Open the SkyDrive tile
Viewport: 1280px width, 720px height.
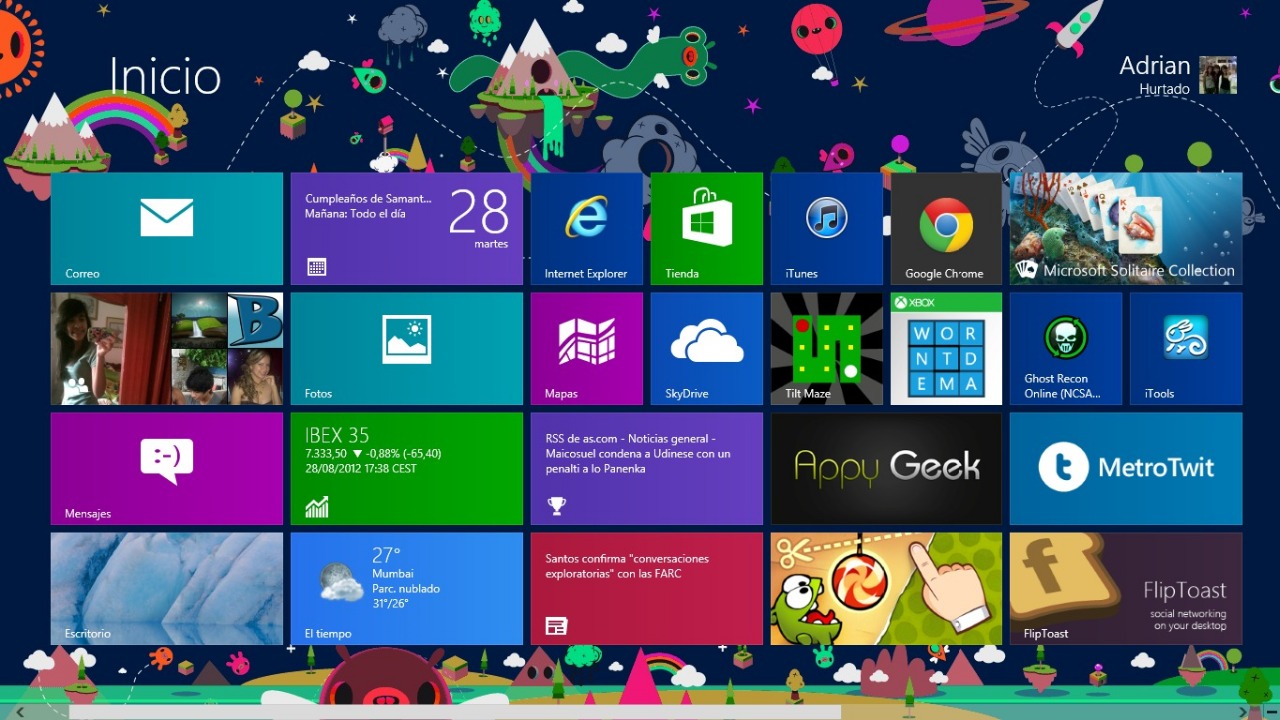tap(707, 349)
